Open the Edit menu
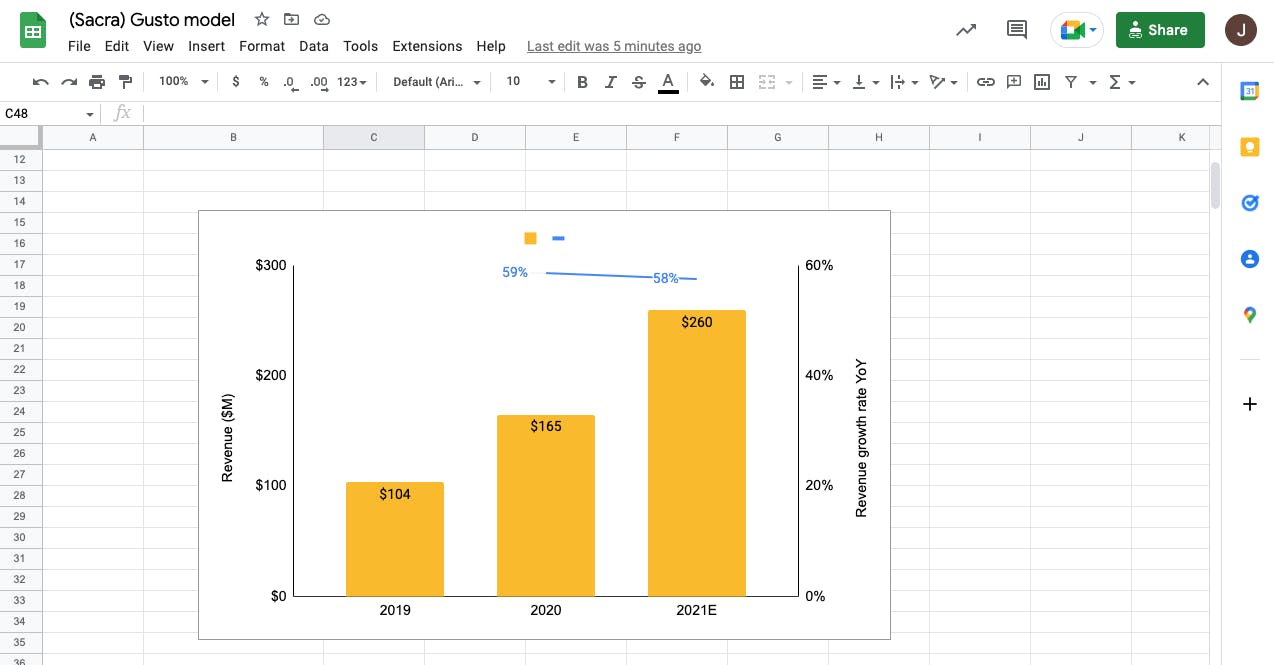The height and width of the screenshot is (665, 1274). coord(117,46)
